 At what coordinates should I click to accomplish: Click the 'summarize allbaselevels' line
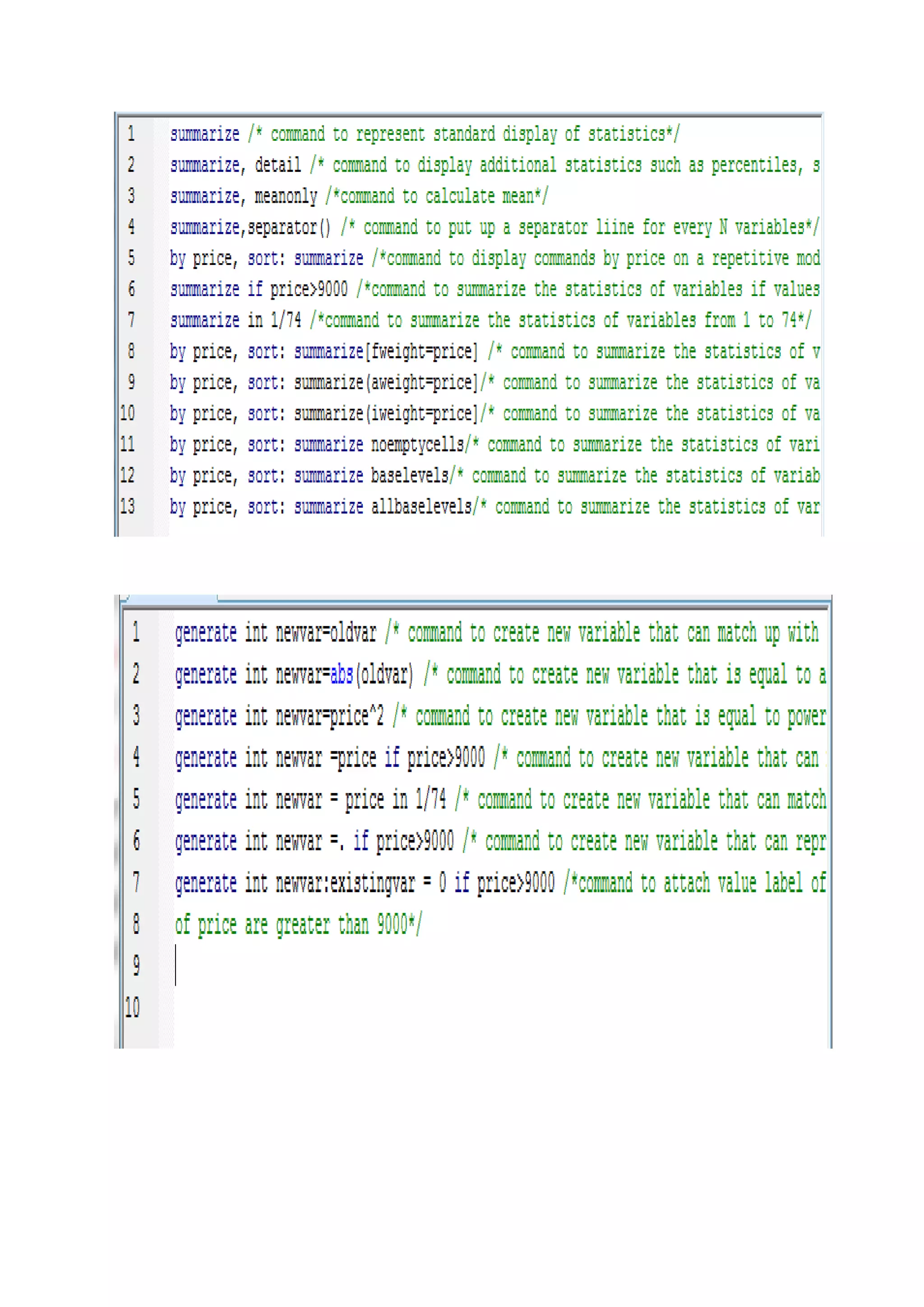495,507
